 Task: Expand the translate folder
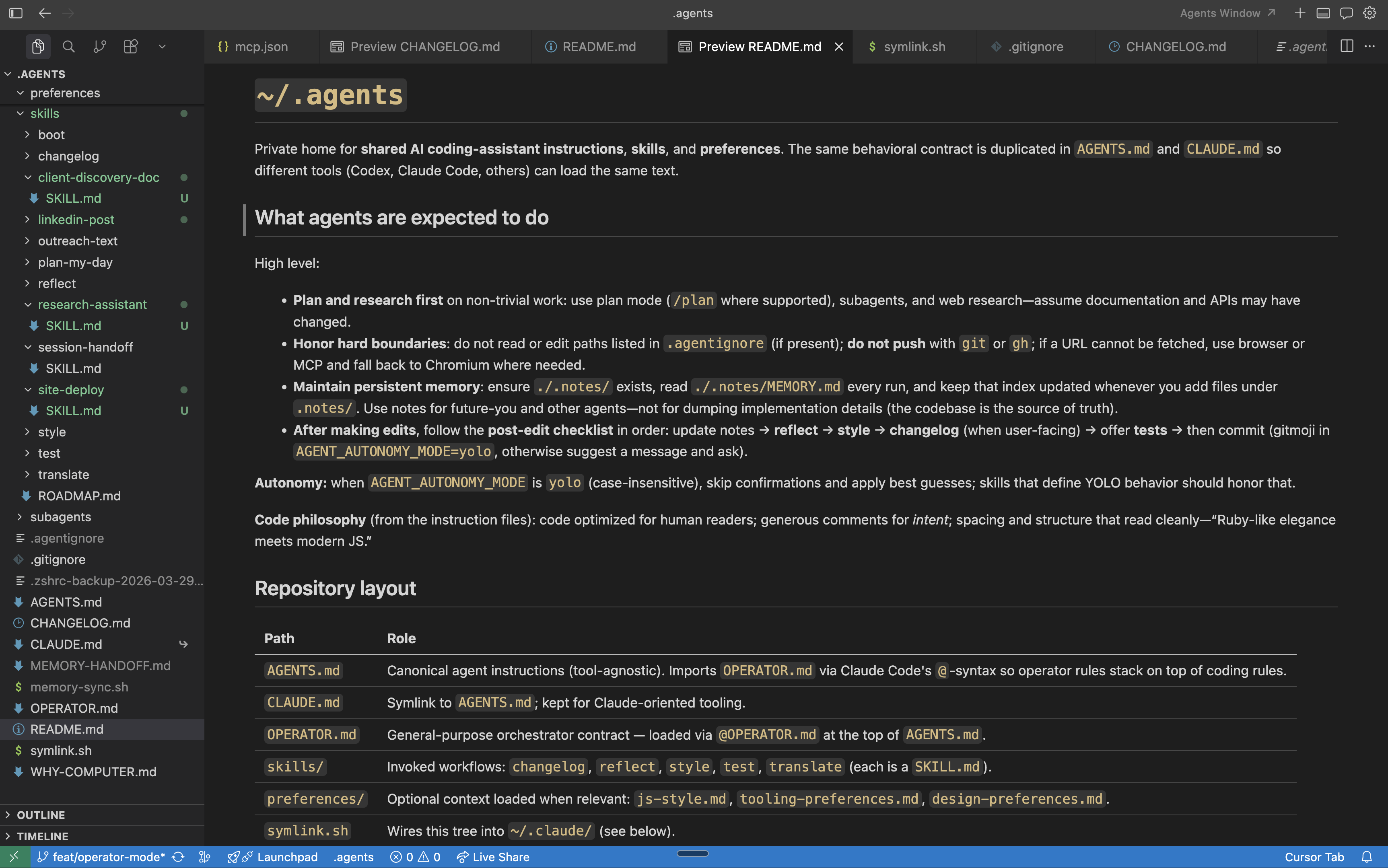pyautogui.click(x=102, y=475)
